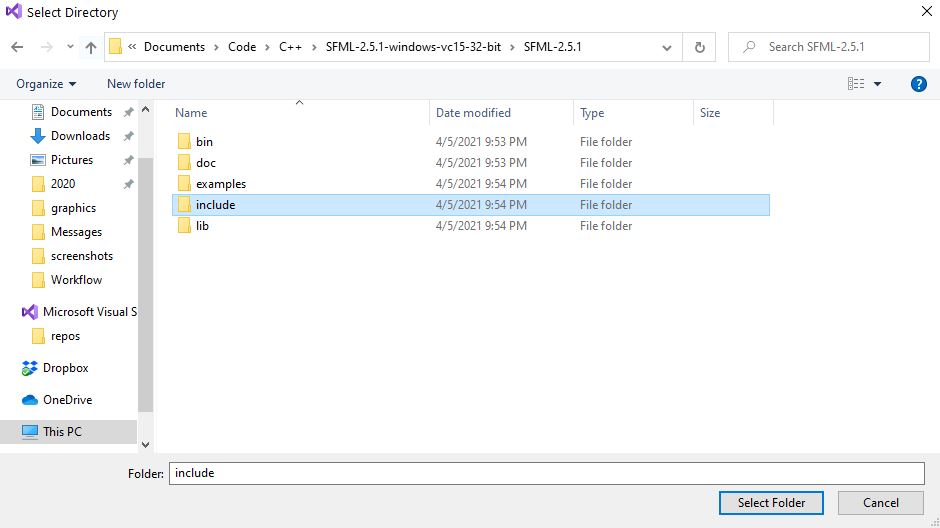This screenshot has height=528, width=940.
Task: Click the address bar folder icon
Action: (116, 47)
